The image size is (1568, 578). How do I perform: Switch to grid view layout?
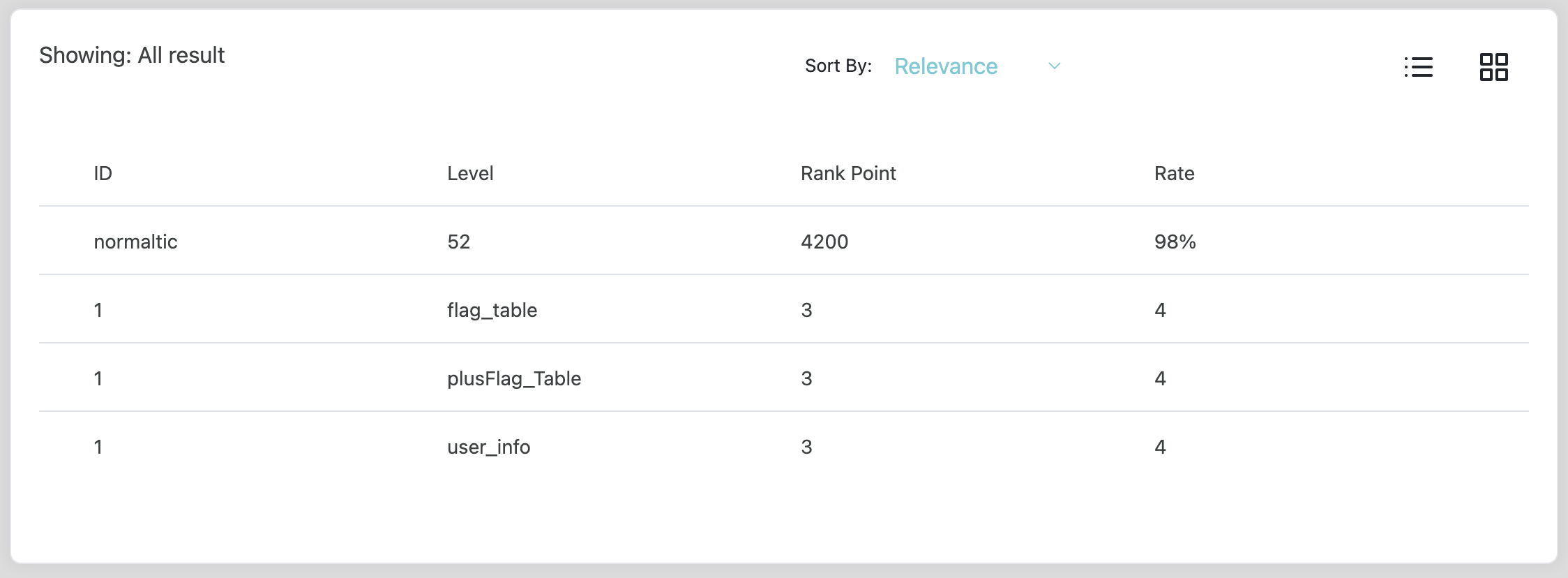(x=1493, y=67)
